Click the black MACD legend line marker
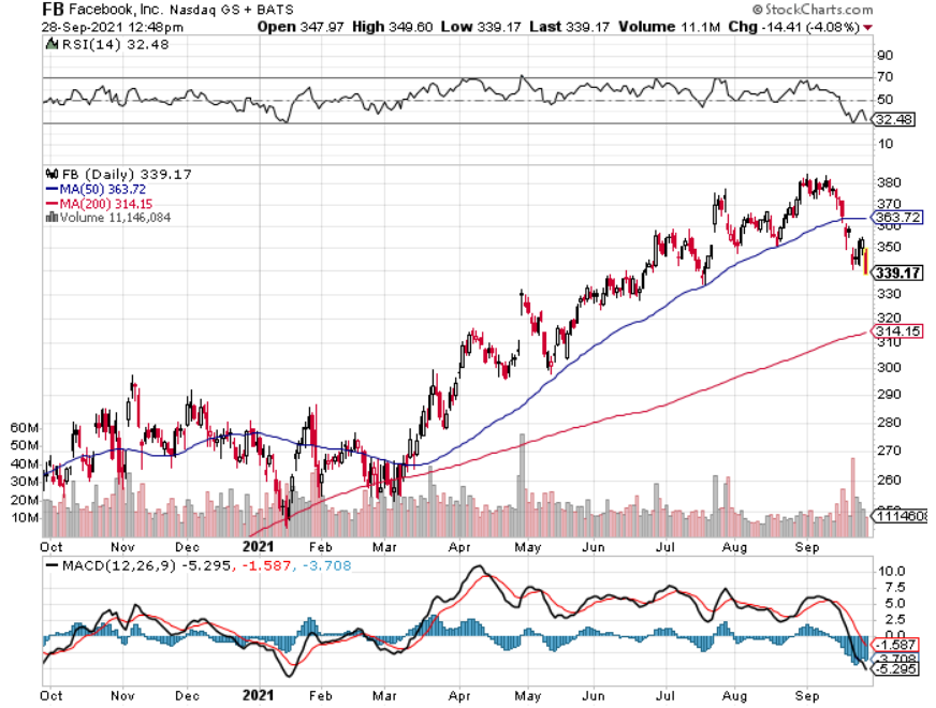 click(52, 565)
